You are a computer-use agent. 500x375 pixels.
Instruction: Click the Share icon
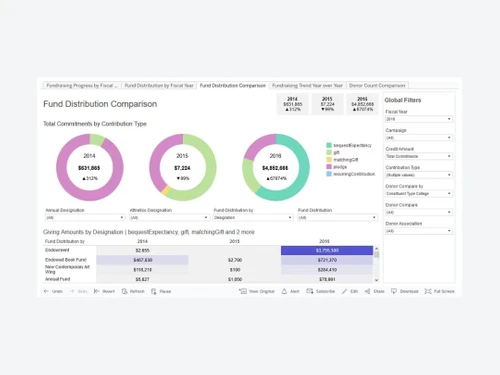click(x=367, y=291)
